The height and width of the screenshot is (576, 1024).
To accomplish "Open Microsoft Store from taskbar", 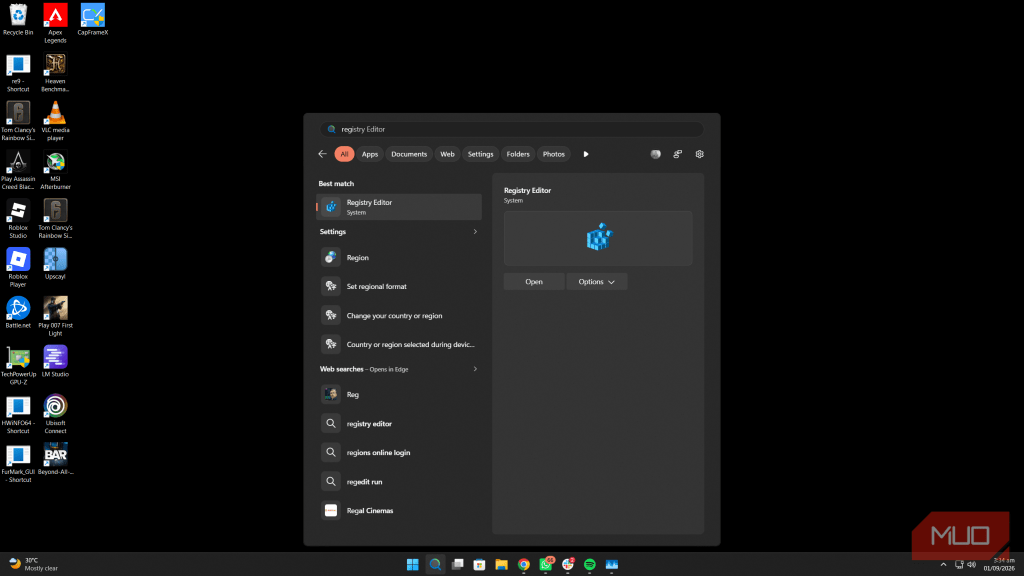I will (479, 564).
